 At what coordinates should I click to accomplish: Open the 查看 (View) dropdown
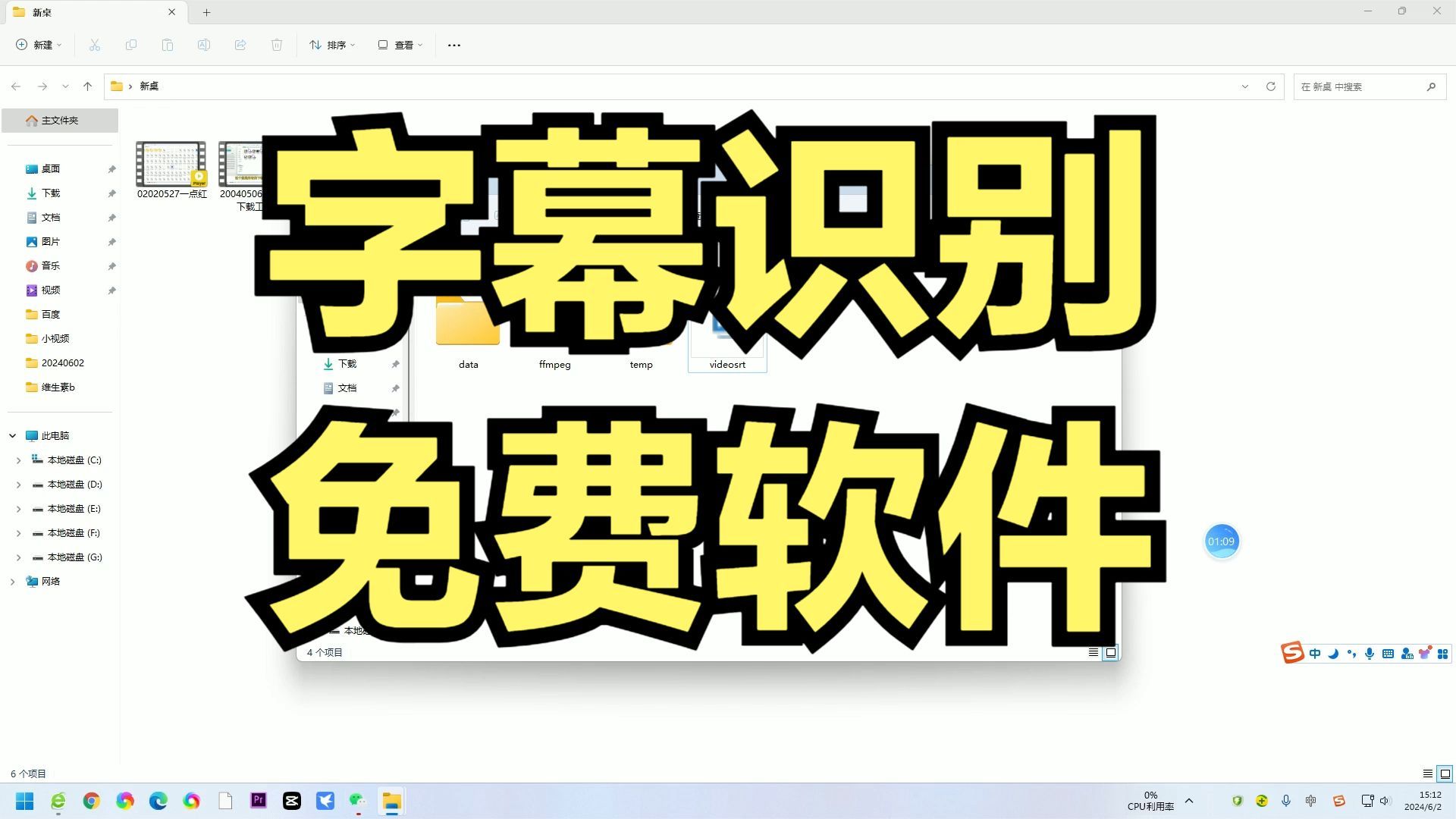coord(400,45)
